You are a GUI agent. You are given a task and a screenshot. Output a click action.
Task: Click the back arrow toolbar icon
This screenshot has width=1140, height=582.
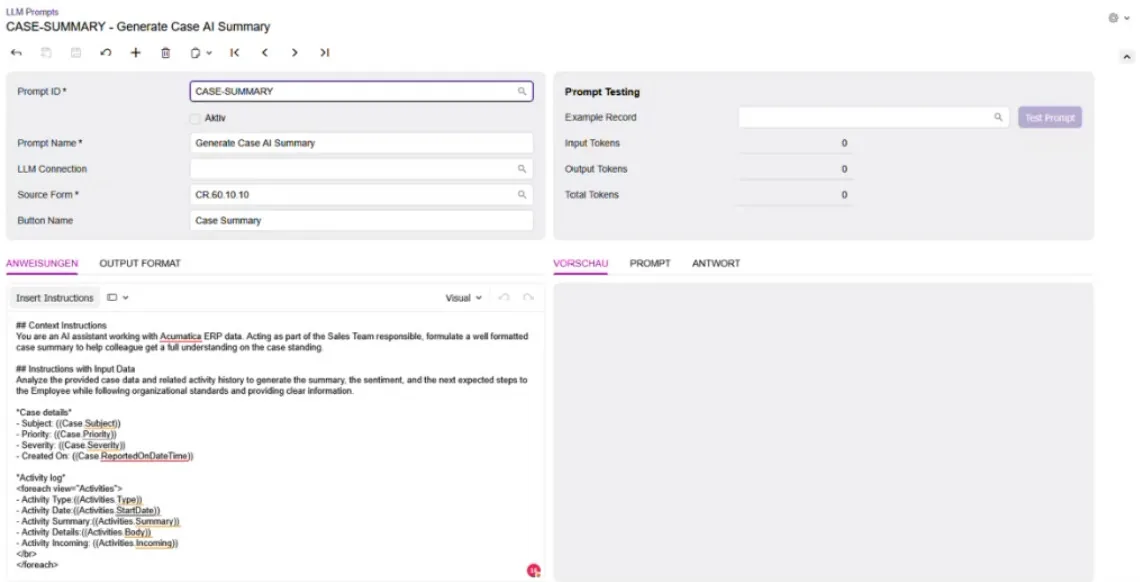point(16,52)
